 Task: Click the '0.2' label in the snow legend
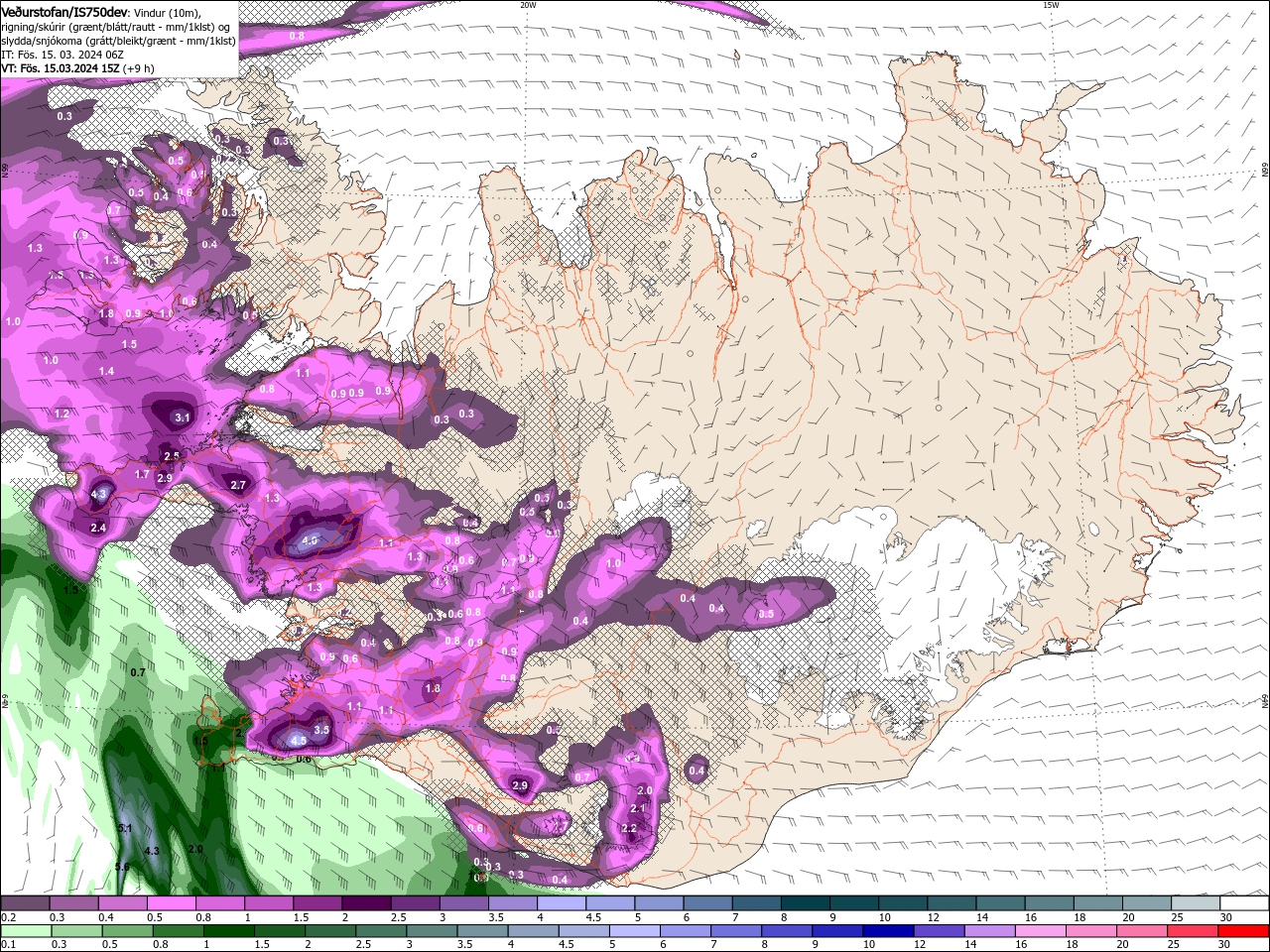coord(9,918)
